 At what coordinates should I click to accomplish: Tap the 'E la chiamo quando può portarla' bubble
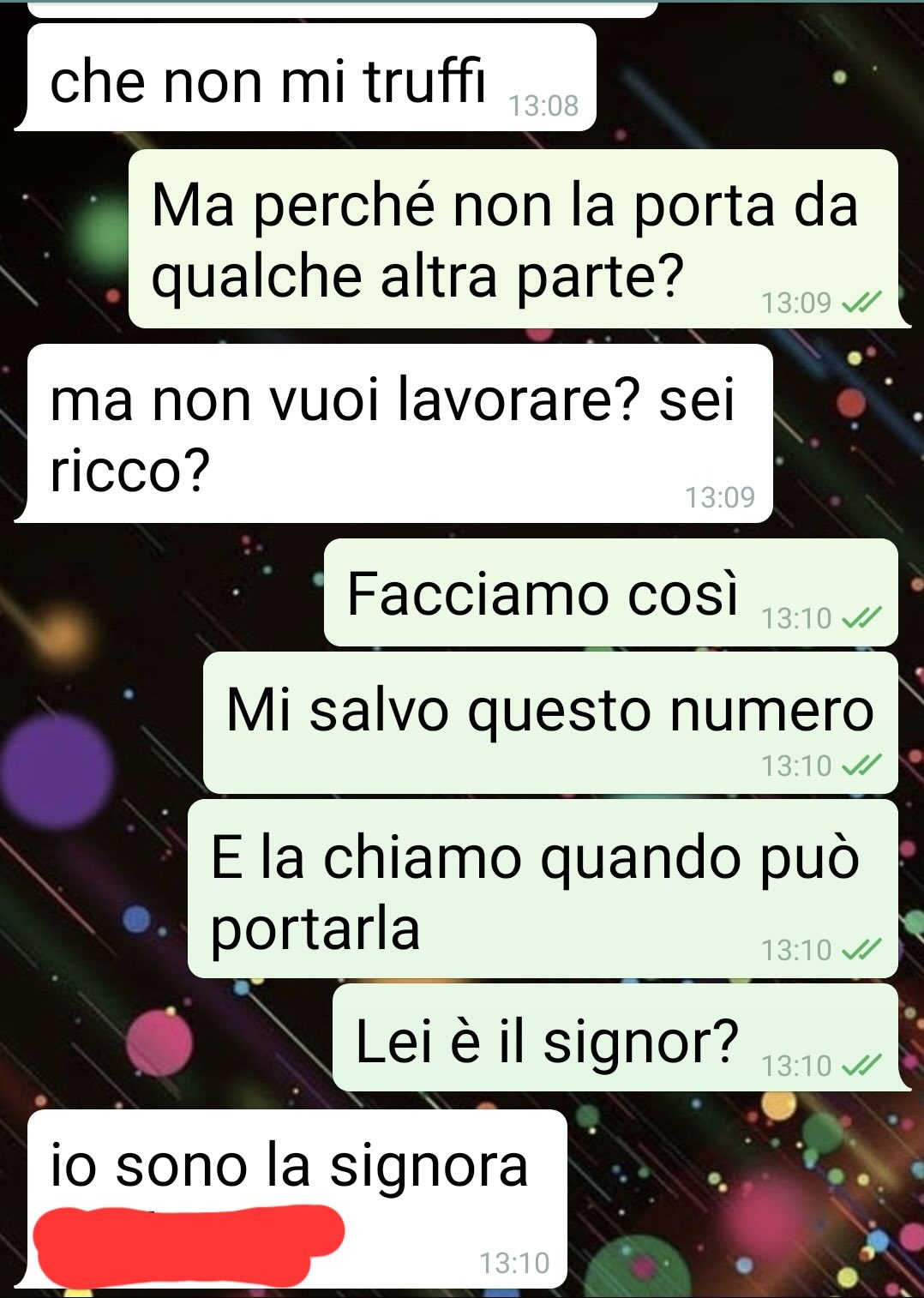543,889
